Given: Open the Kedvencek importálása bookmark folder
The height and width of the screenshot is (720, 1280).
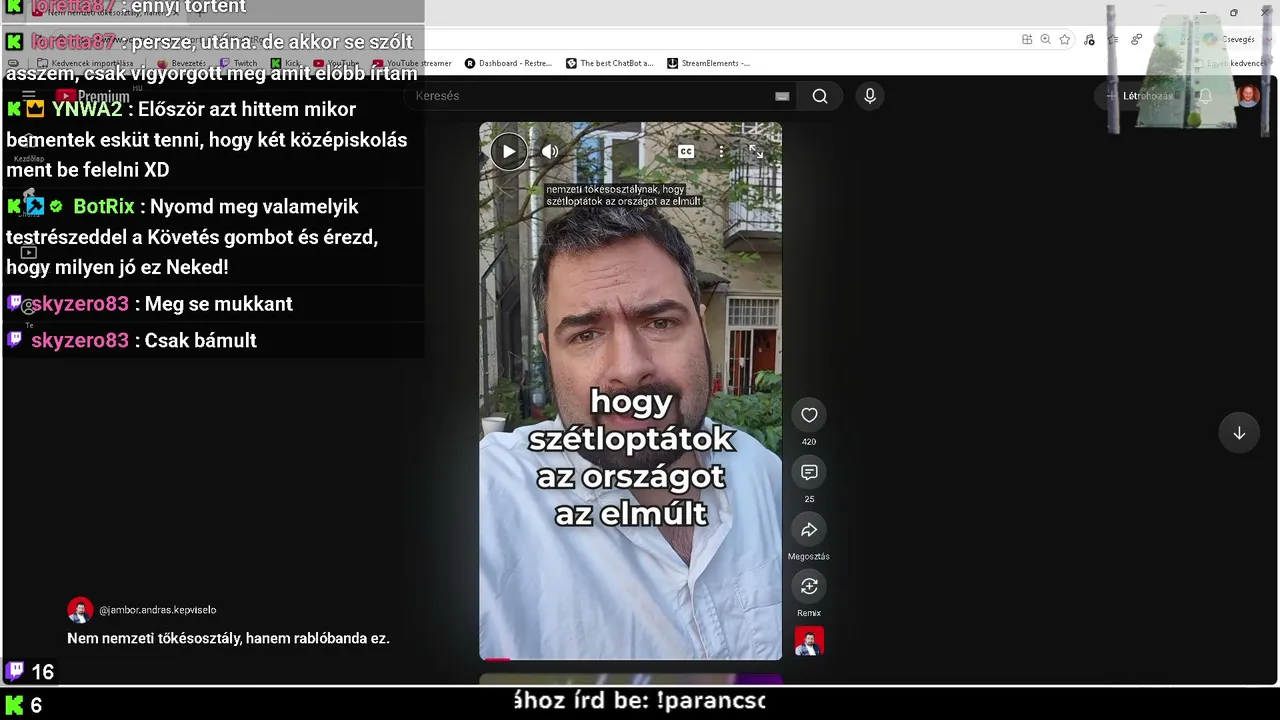Looking at the screenshot, I should pos(84,63).
